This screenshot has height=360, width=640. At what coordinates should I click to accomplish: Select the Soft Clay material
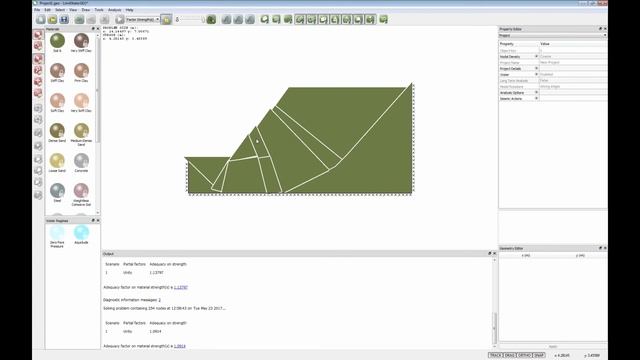(x=57, y=102)
